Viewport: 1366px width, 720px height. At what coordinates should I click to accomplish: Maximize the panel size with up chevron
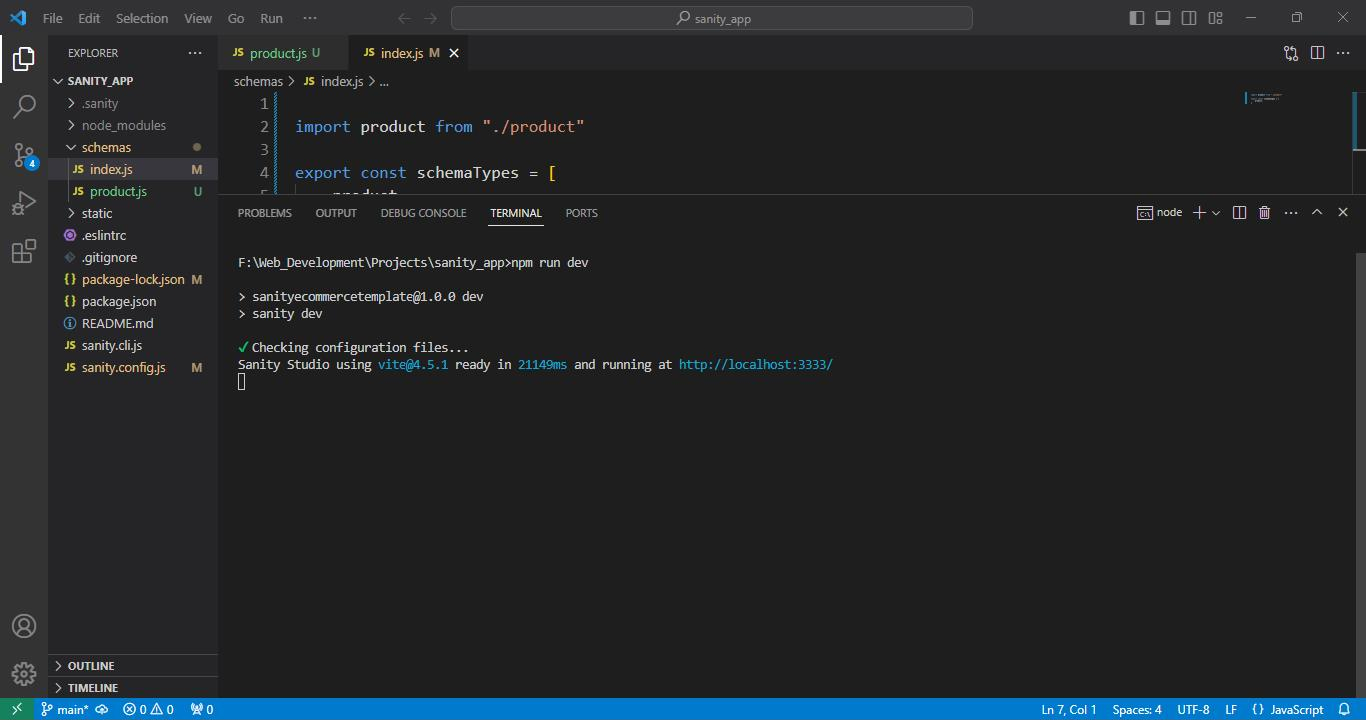click(x=1317, y=212)
